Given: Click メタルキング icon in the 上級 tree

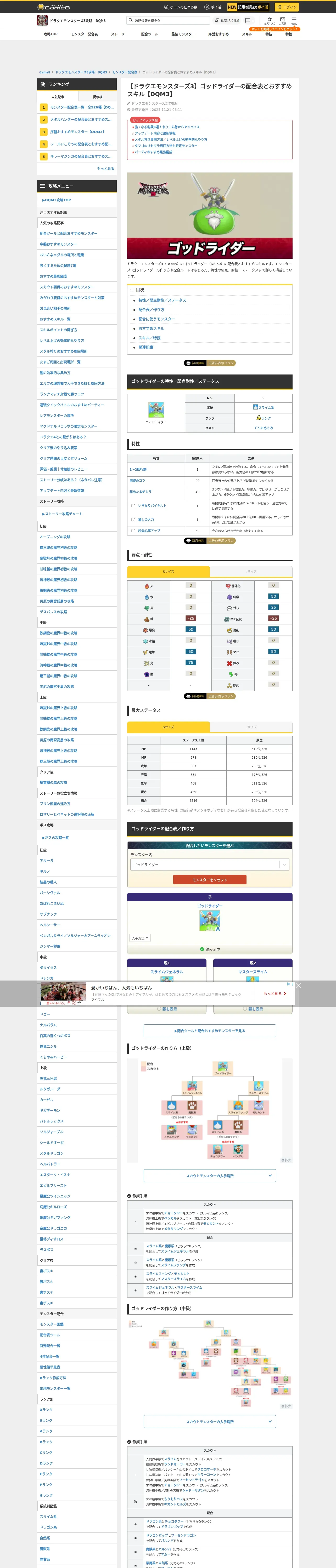Looking at the screenshot, I should [x=171, y=1129].
